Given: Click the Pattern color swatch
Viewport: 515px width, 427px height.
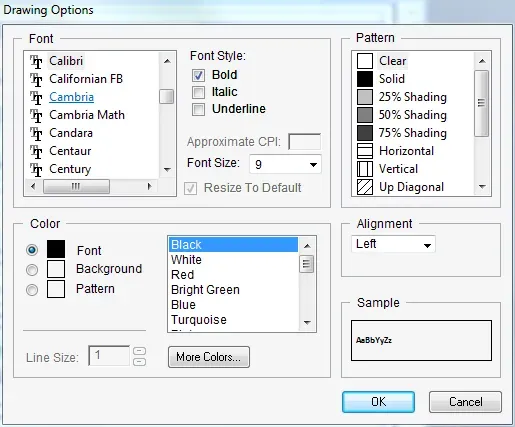Looking at the screenshot, I should pos(56,289).
